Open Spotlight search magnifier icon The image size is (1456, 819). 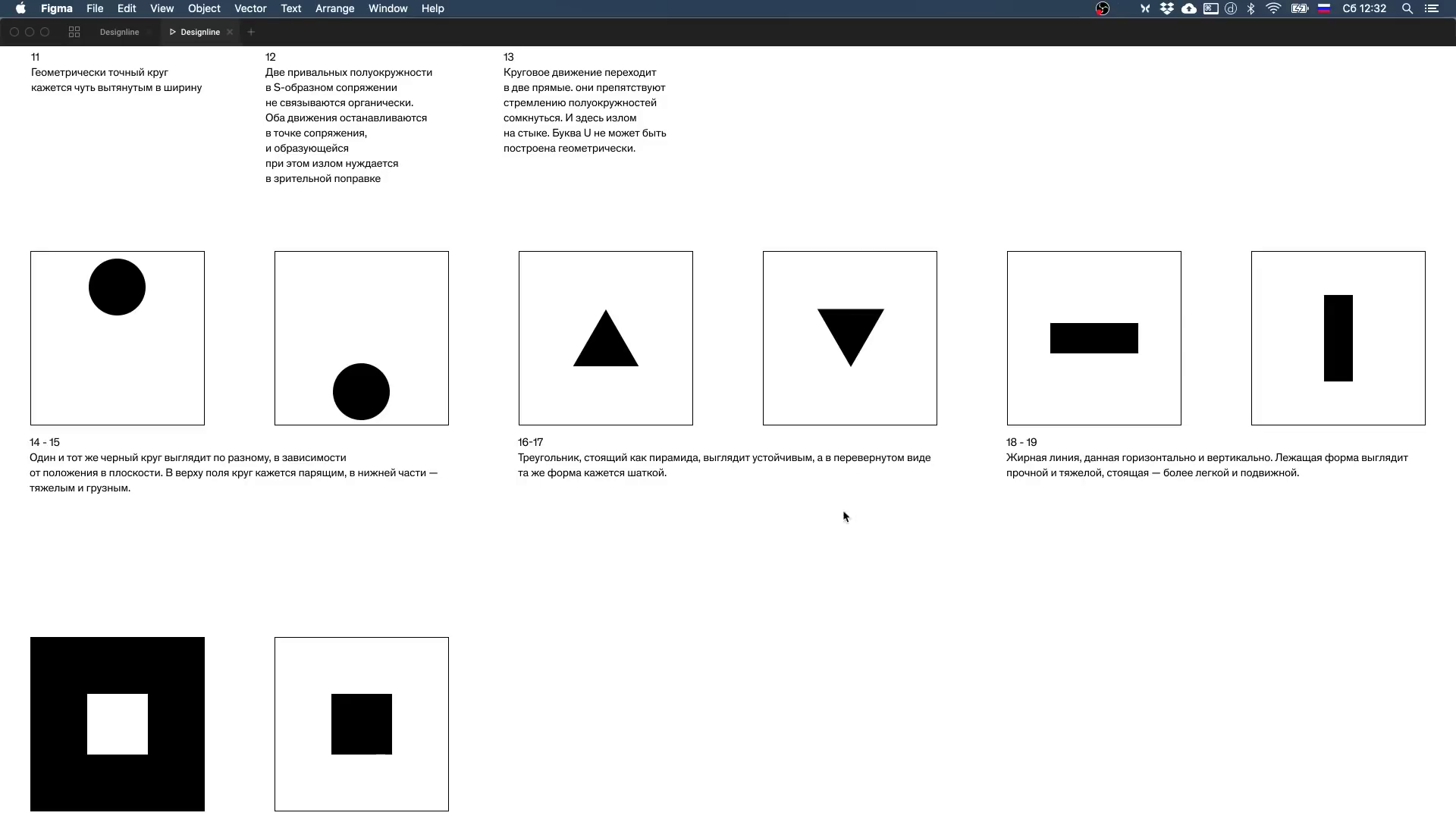[x=1407, y=8]
